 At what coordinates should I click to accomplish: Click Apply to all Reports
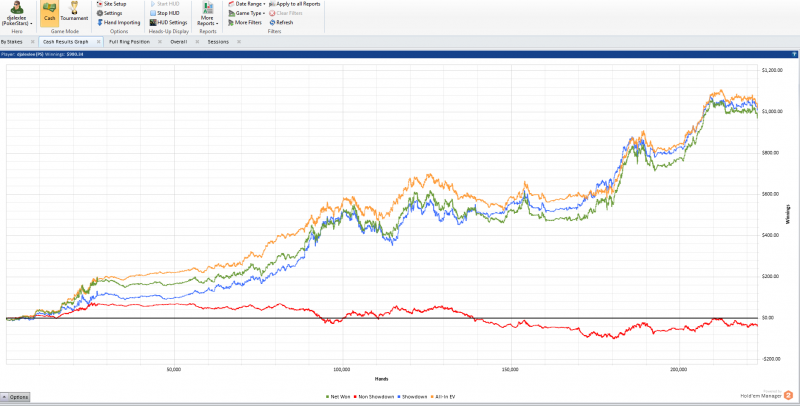[294, 4]
